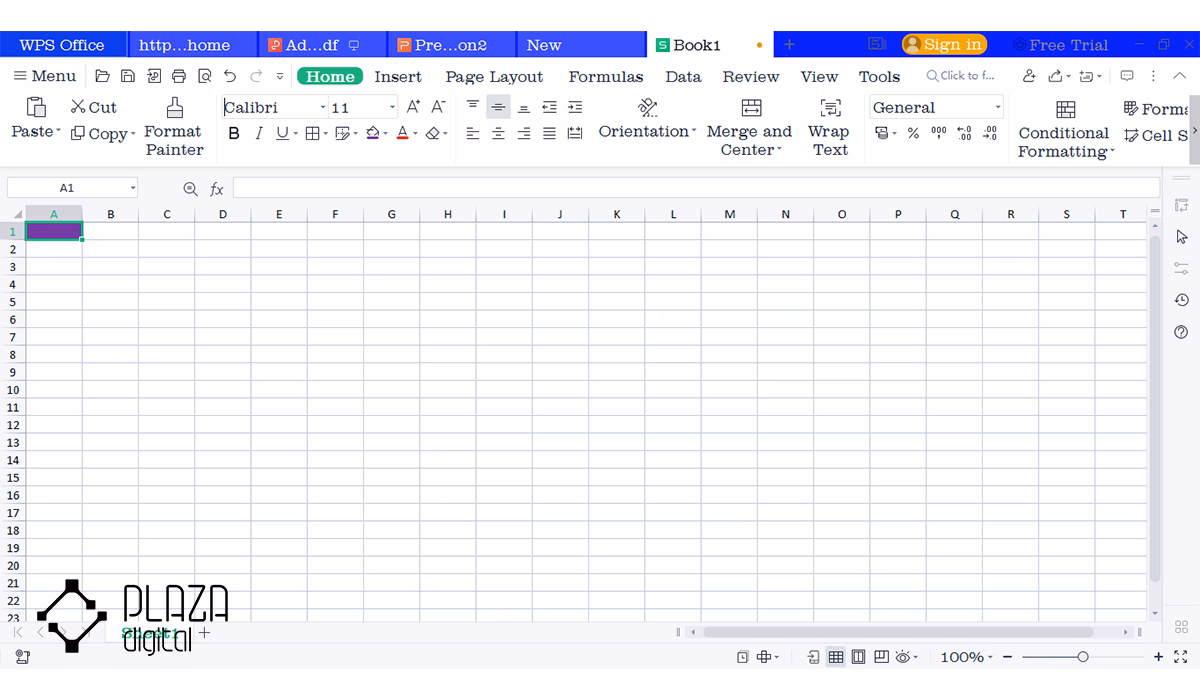This screenshot has height=700, width=1200.
Task: Switch to Page Break Preview in status bar
Action: 881,657
